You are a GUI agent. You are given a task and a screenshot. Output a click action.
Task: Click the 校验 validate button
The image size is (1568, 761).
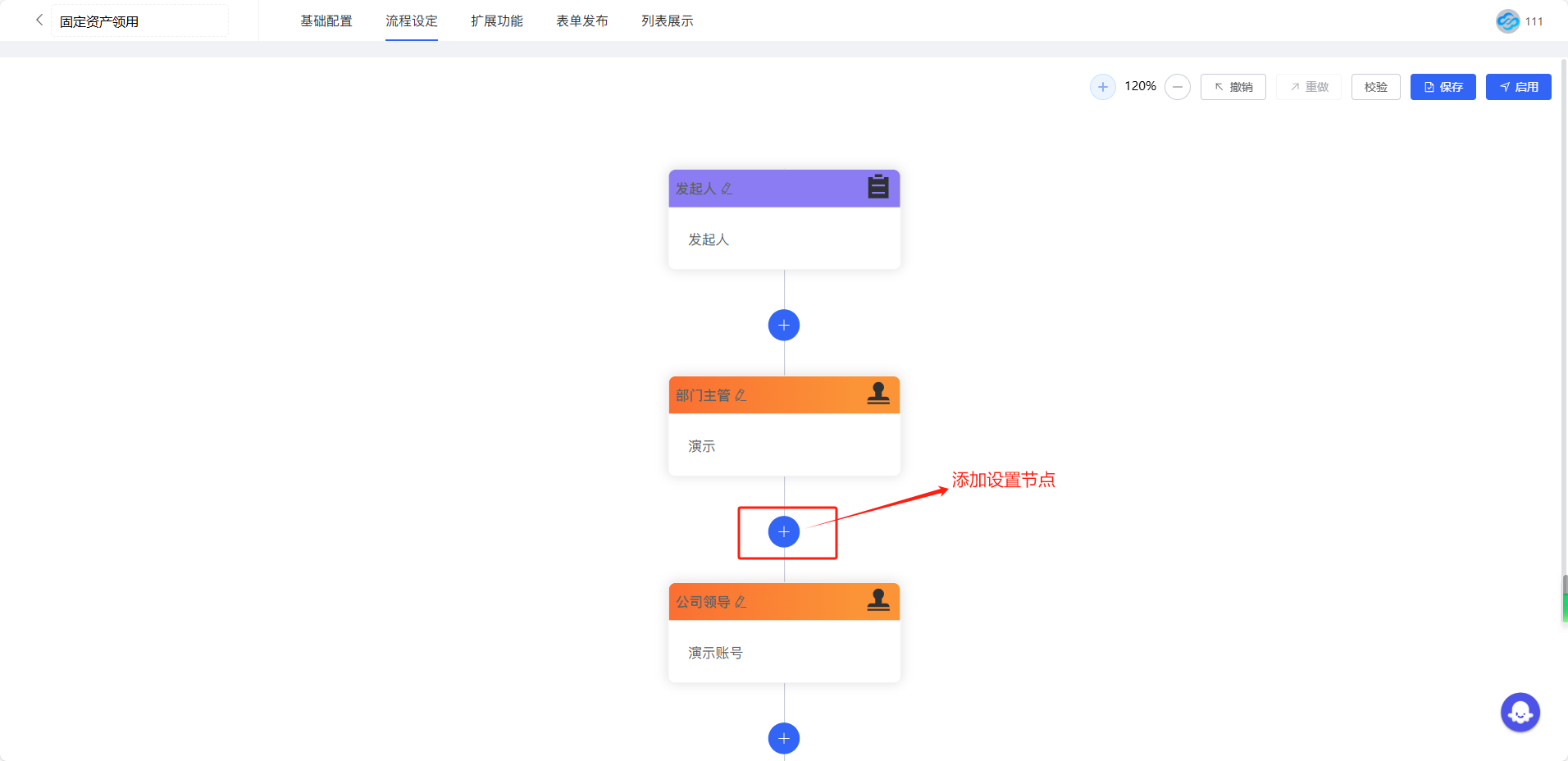click(1375, 87)
